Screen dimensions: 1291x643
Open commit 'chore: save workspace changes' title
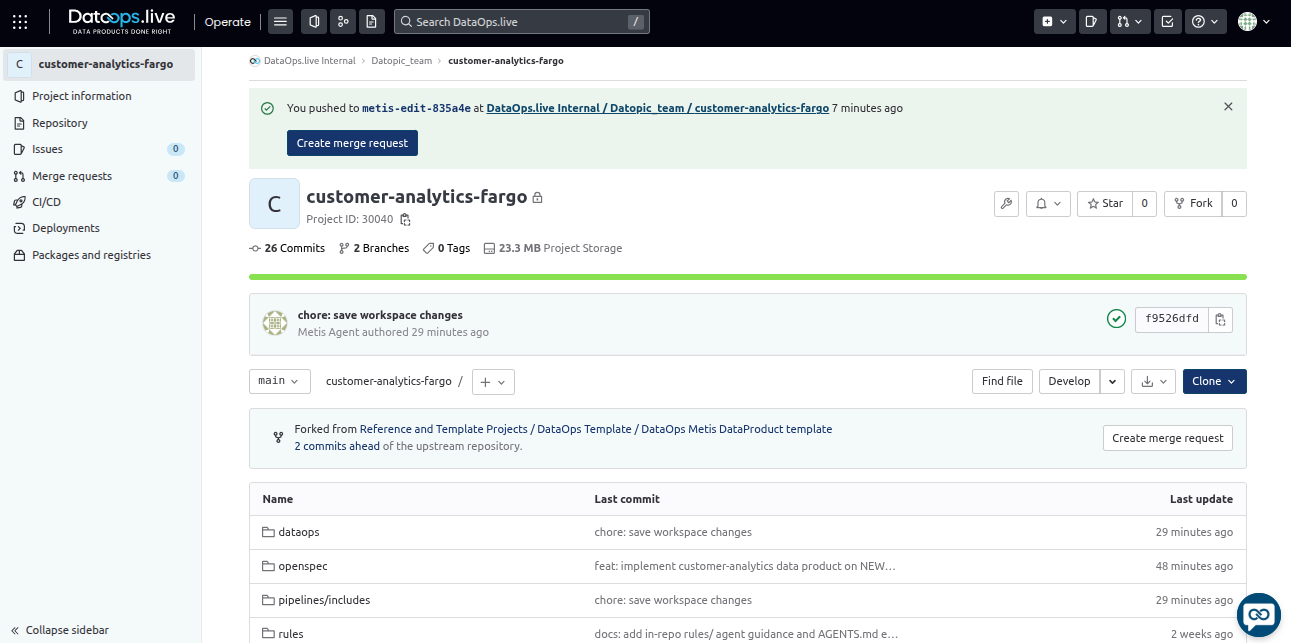tap(380, 315)
